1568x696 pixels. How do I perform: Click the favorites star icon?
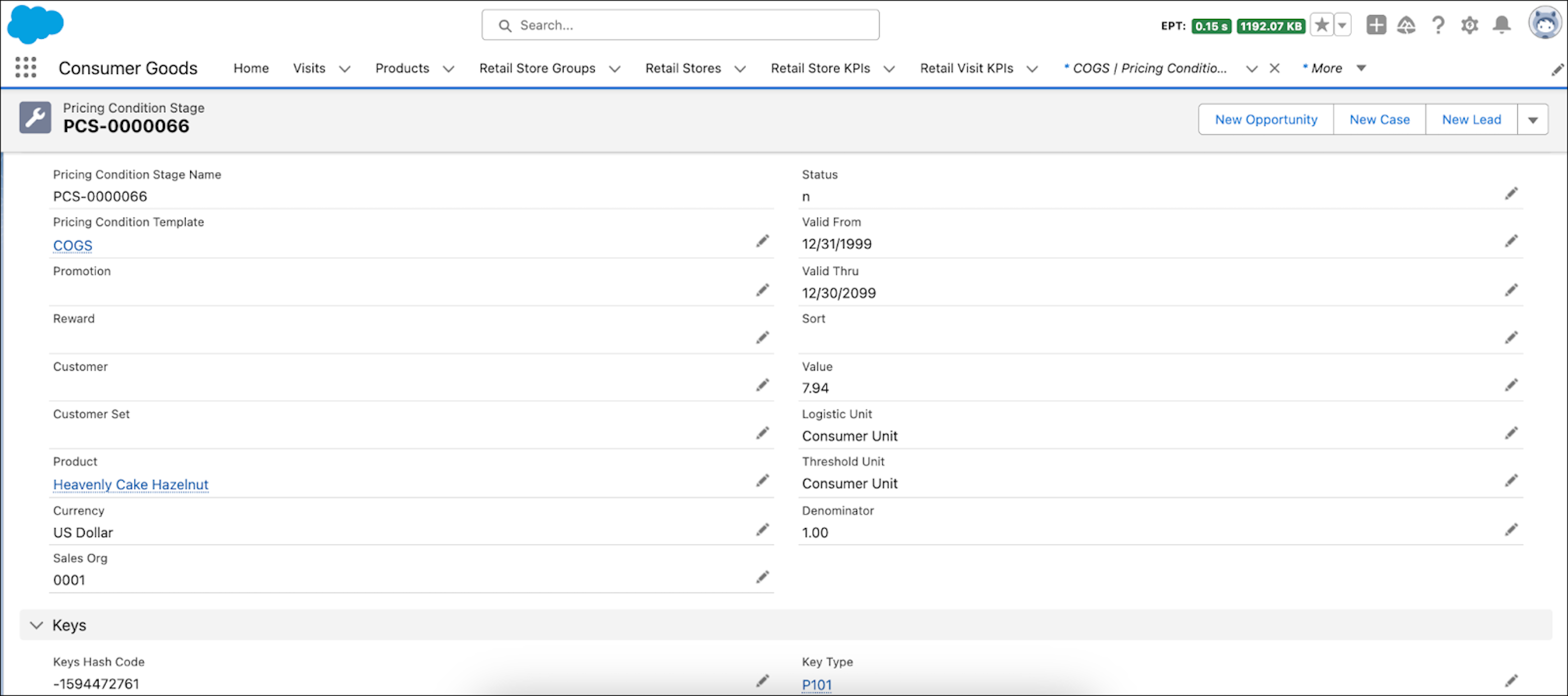1322,25
